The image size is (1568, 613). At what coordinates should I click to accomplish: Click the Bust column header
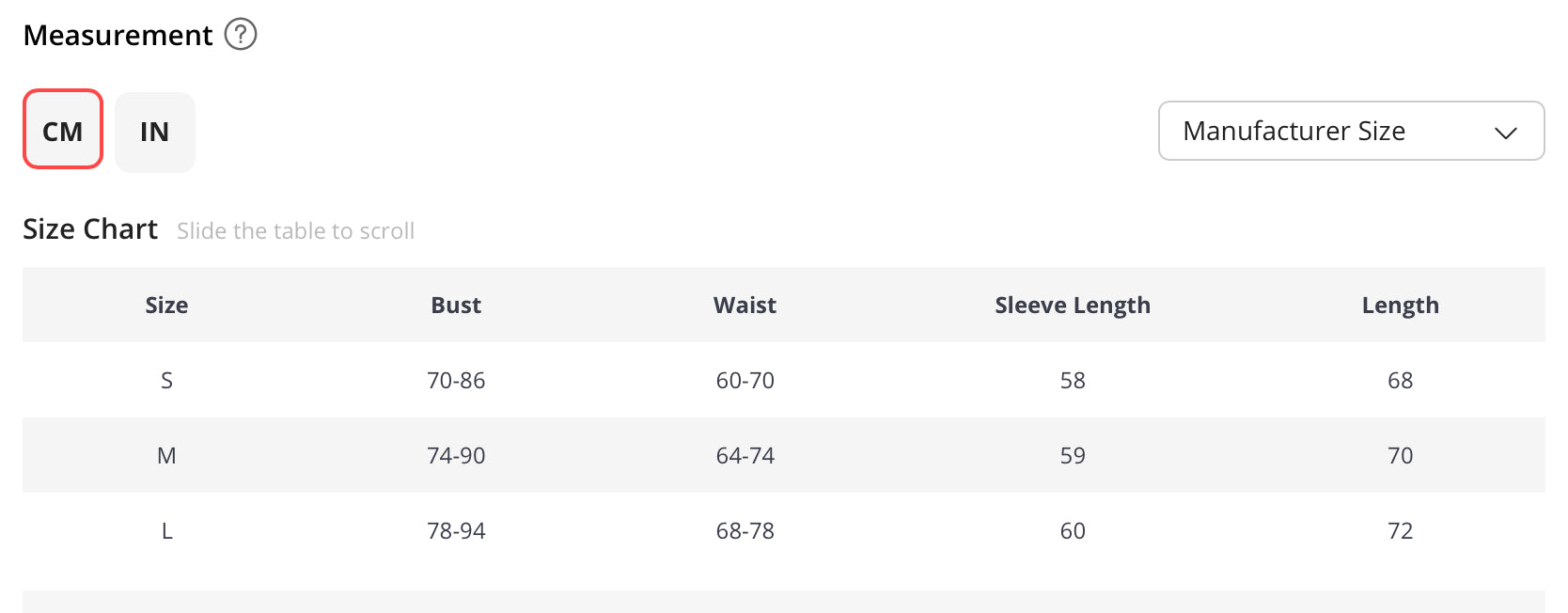pos(456,306)
